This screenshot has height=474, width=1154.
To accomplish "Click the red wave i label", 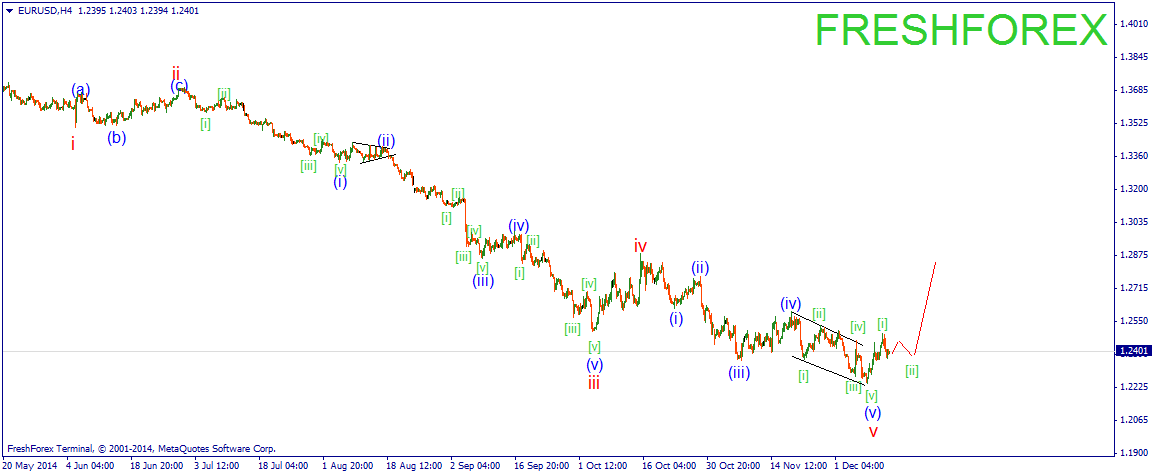I will point(73,144).
